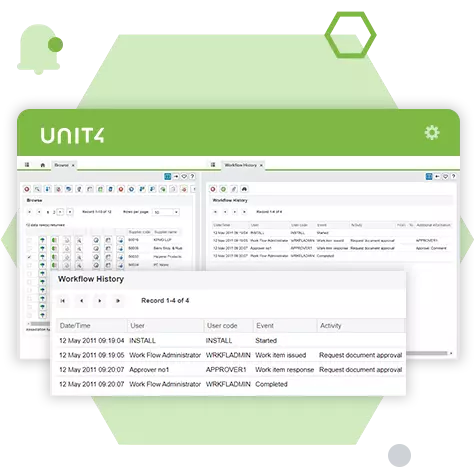
Task: Select page 2 in the Browse pager
Action: (54, 212)
